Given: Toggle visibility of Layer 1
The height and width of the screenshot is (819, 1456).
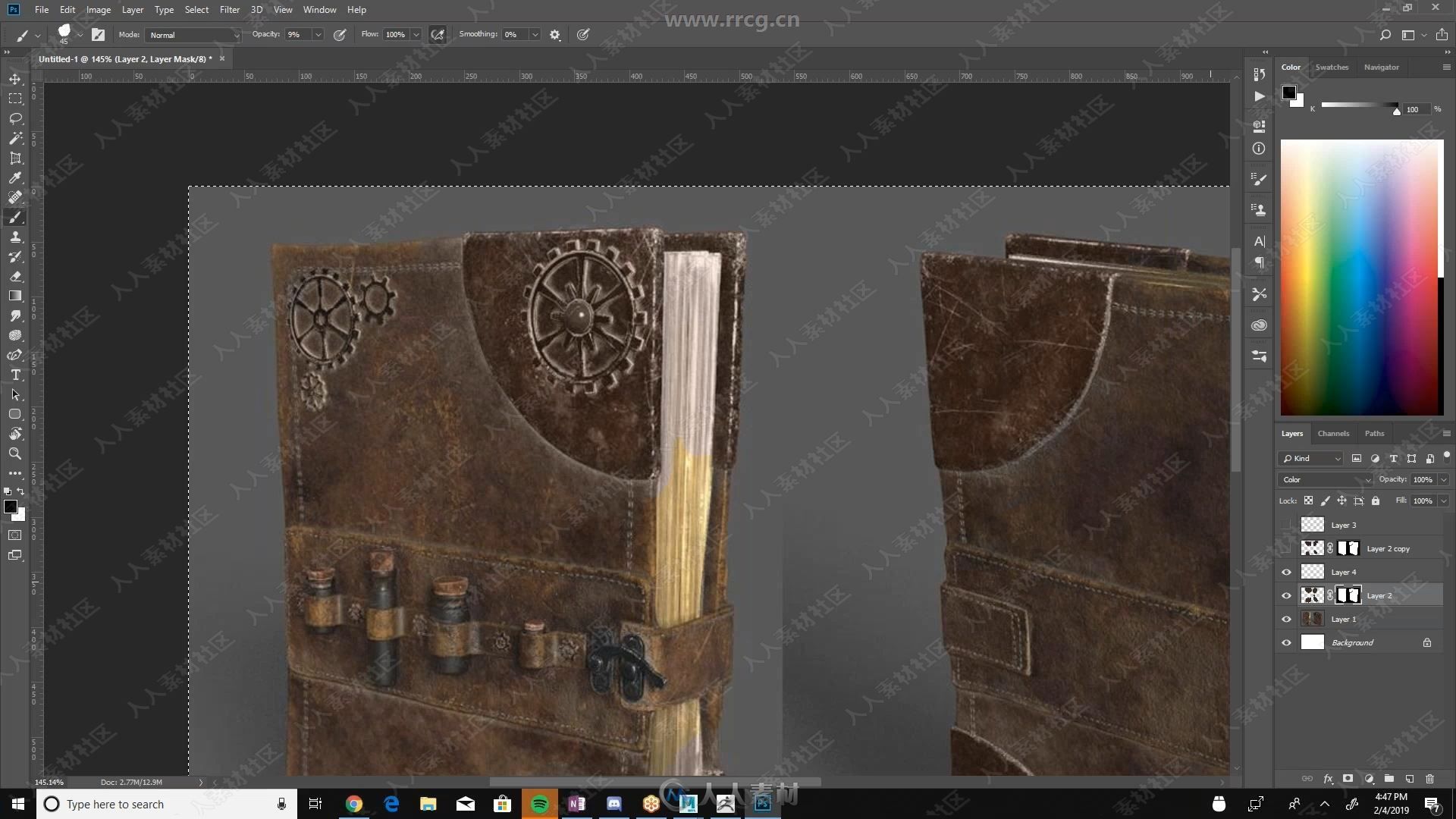Looking at the screenshot, I should [1286, 618].
